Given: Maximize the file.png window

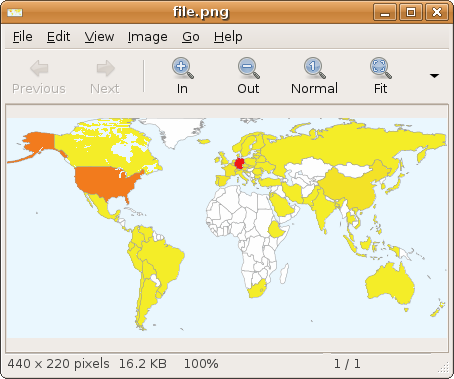Looking at the screenshot, I should (x=411, y=12).
